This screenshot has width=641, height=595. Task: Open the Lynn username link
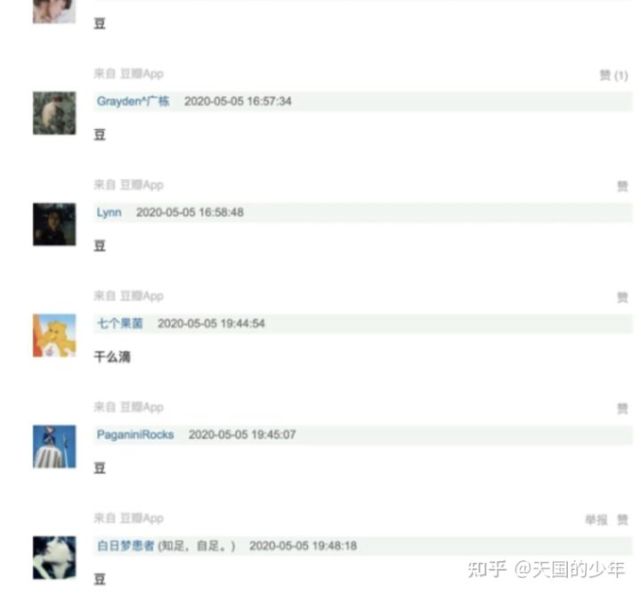(109, 212)
